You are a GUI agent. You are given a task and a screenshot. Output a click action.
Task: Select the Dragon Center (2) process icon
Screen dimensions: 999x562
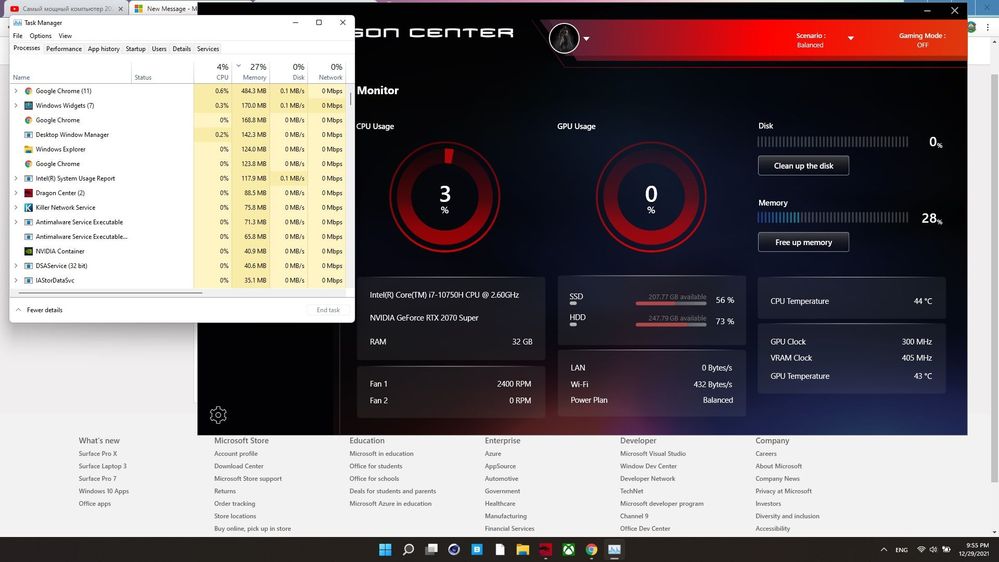(x=28, y=193)
